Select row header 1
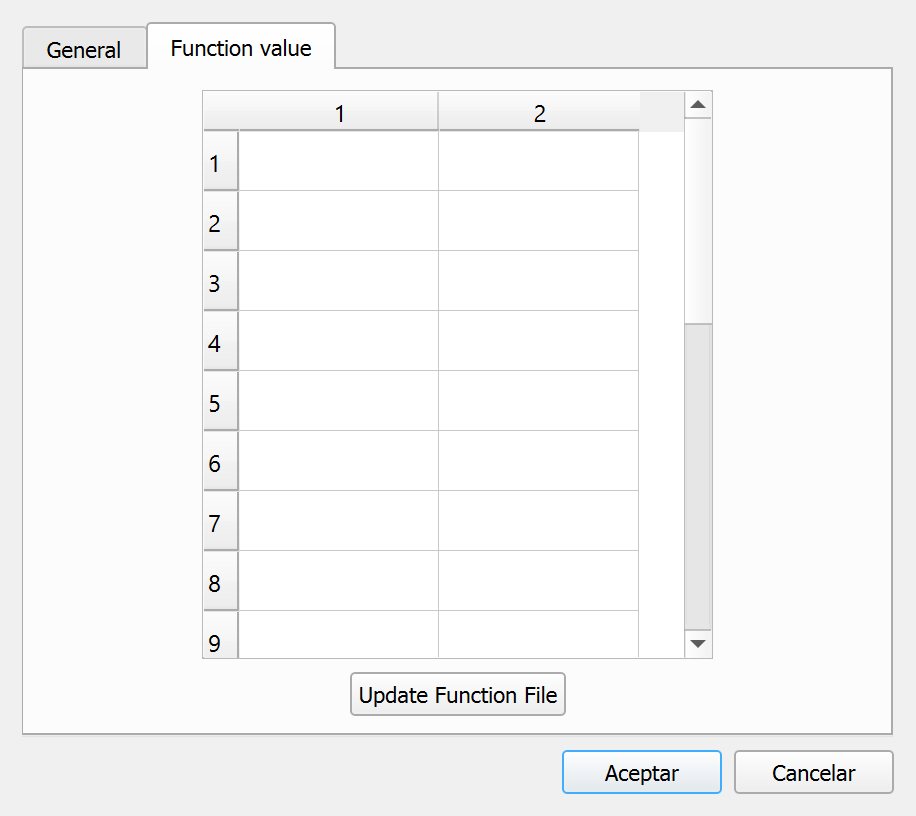 point(221,162)
